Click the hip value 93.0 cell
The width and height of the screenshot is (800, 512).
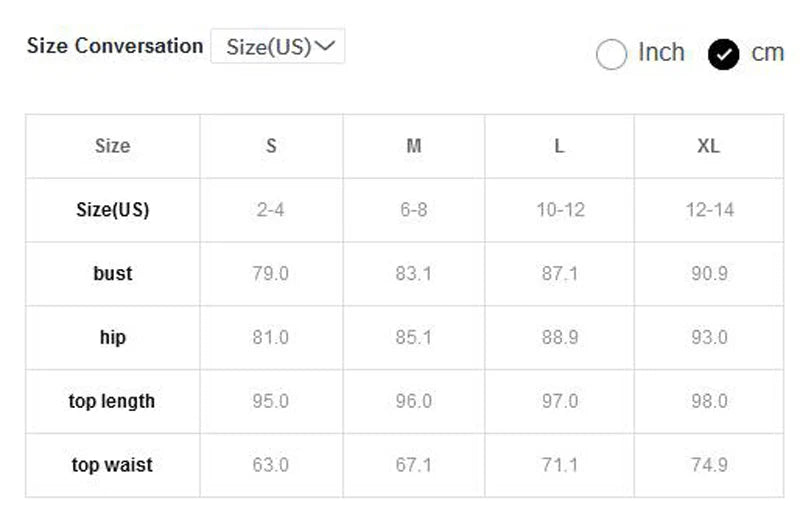[x=708, y=338]
